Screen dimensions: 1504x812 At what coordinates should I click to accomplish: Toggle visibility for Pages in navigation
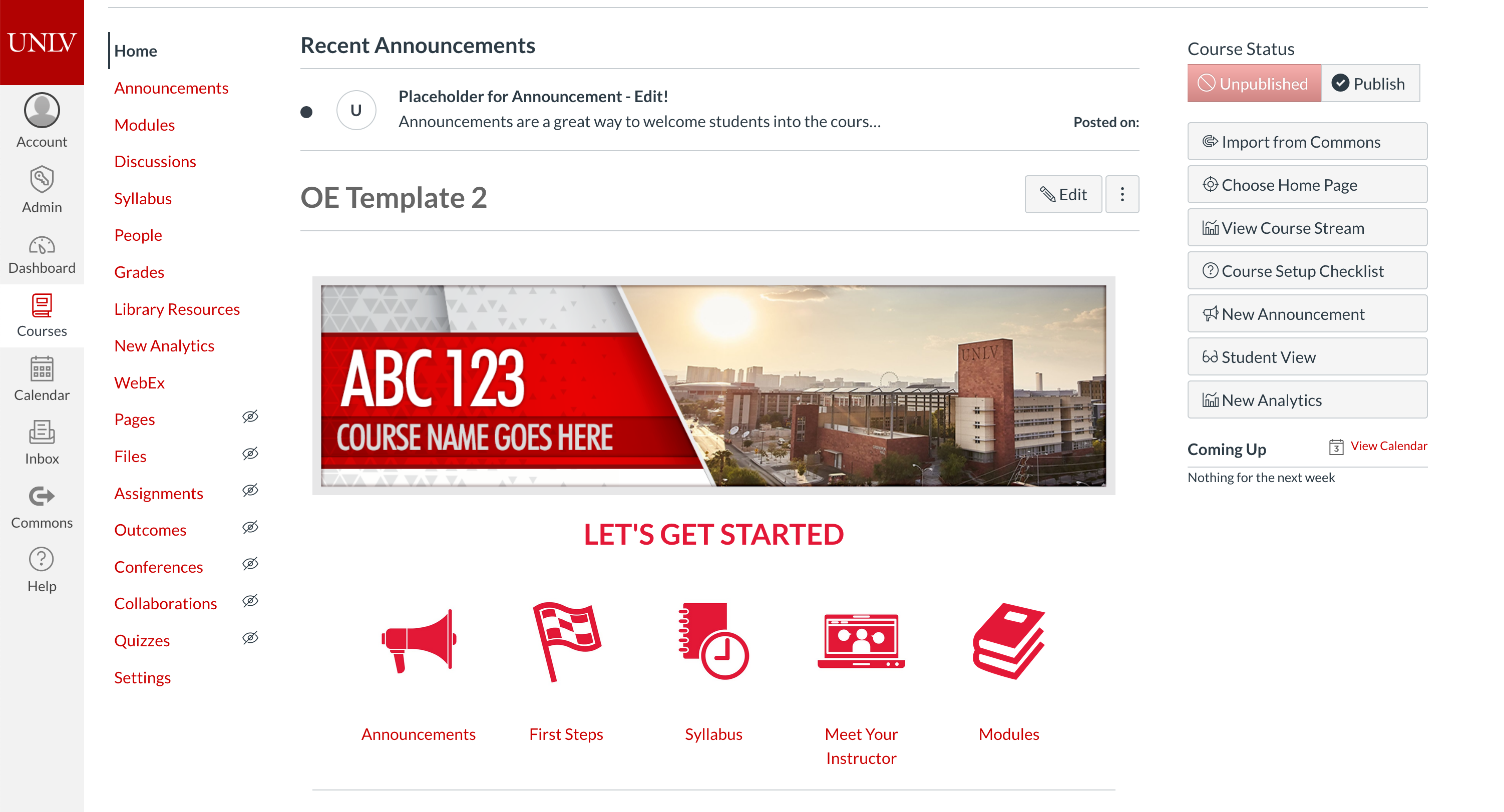tap(251, 417)
